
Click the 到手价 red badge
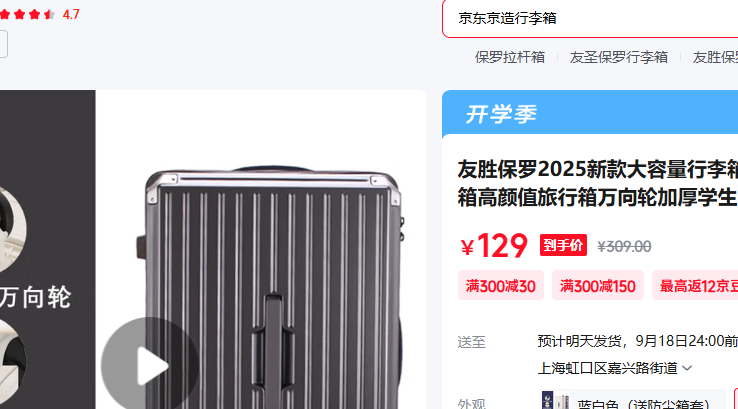563,245
